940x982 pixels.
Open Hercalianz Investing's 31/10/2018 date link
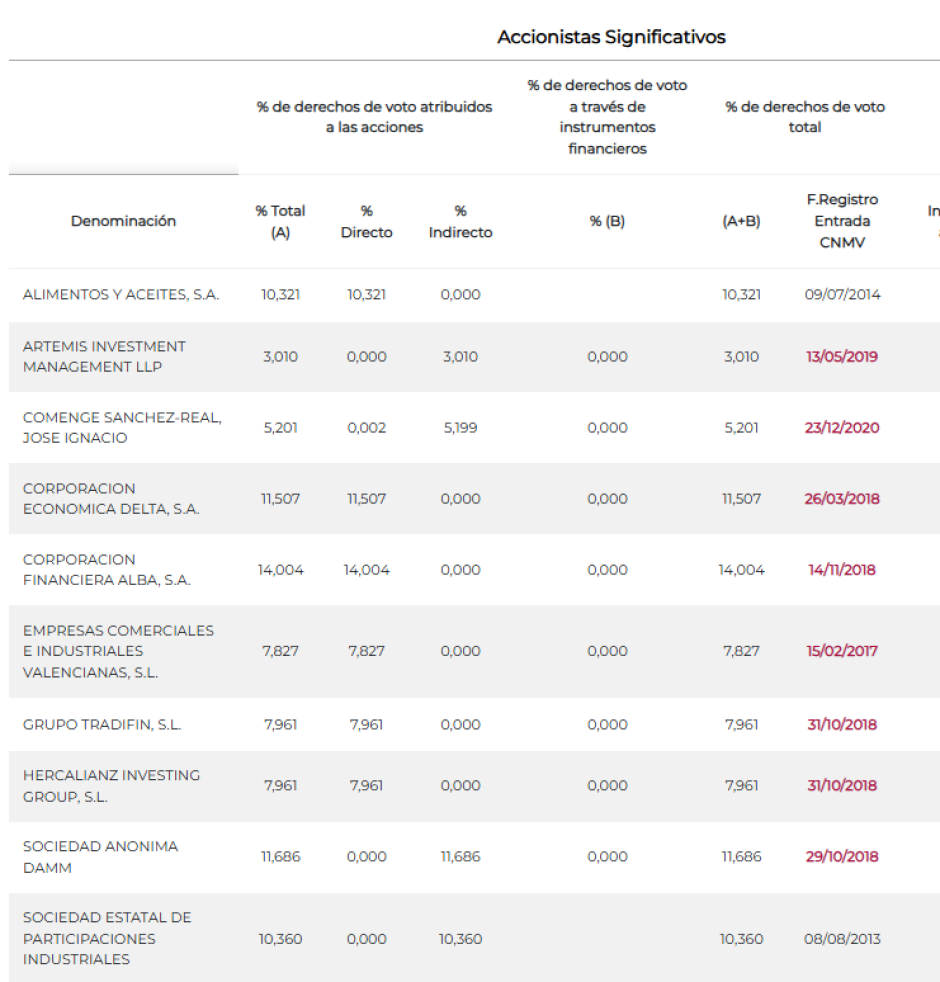coord(842,785)
